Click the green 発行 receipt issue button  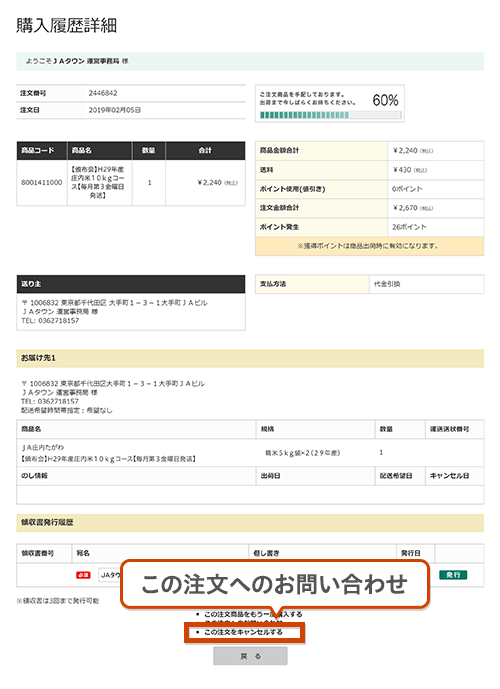(453, 575)
